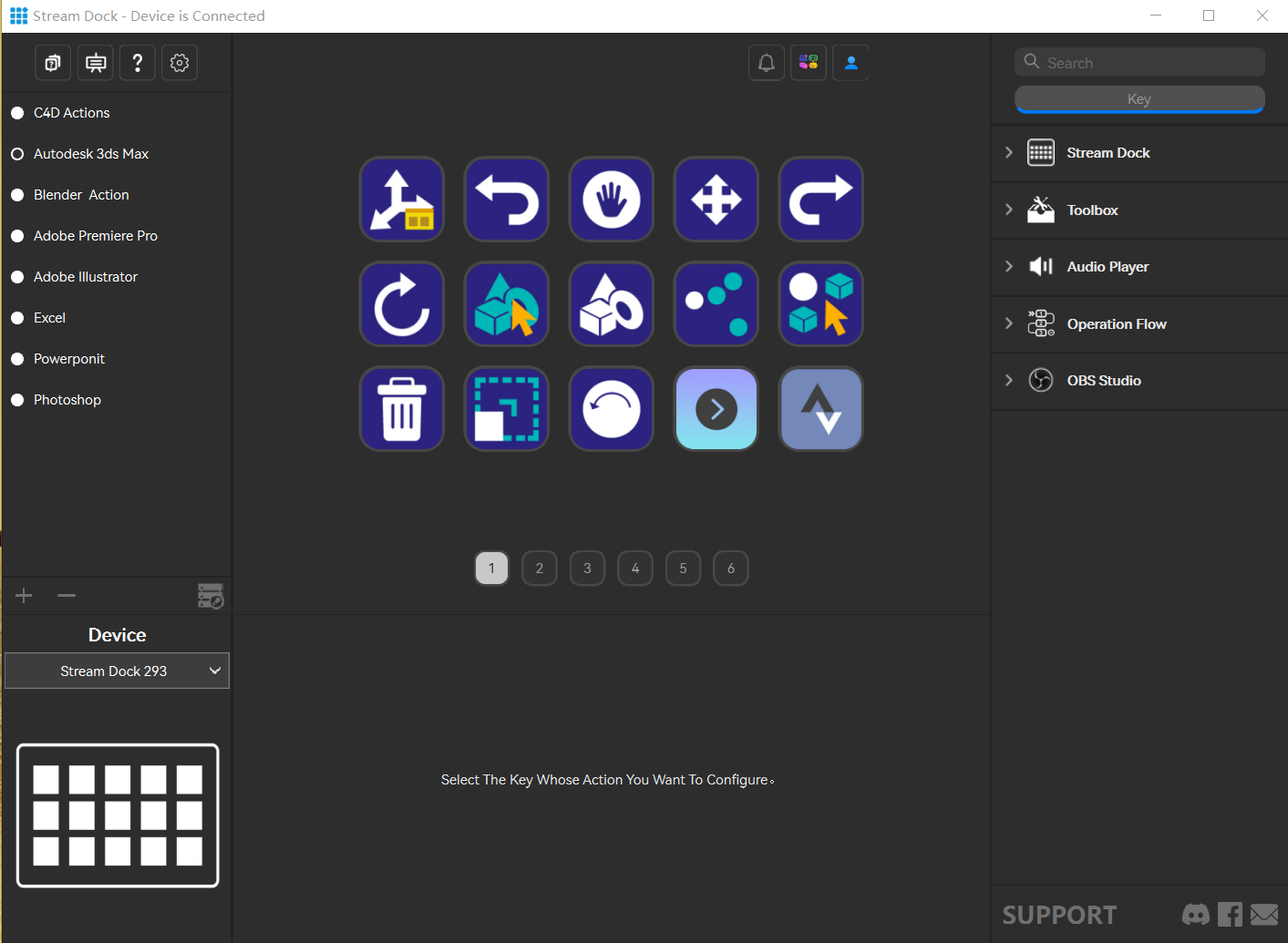
Task: Select the redo arrow key
Action: click(821, 200)
